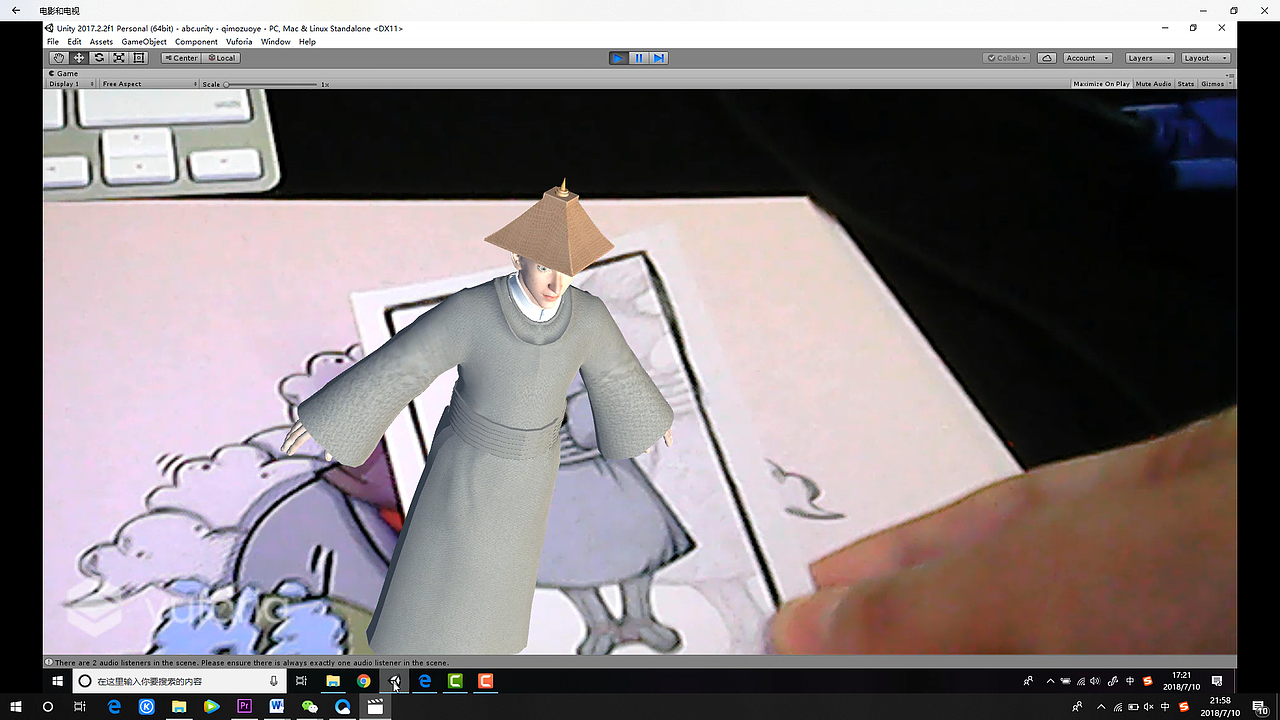The height and width of the screenshot is (720, 1280).
Task: Click the microphone icon in the search box
Action: click(x=274, y=681)
